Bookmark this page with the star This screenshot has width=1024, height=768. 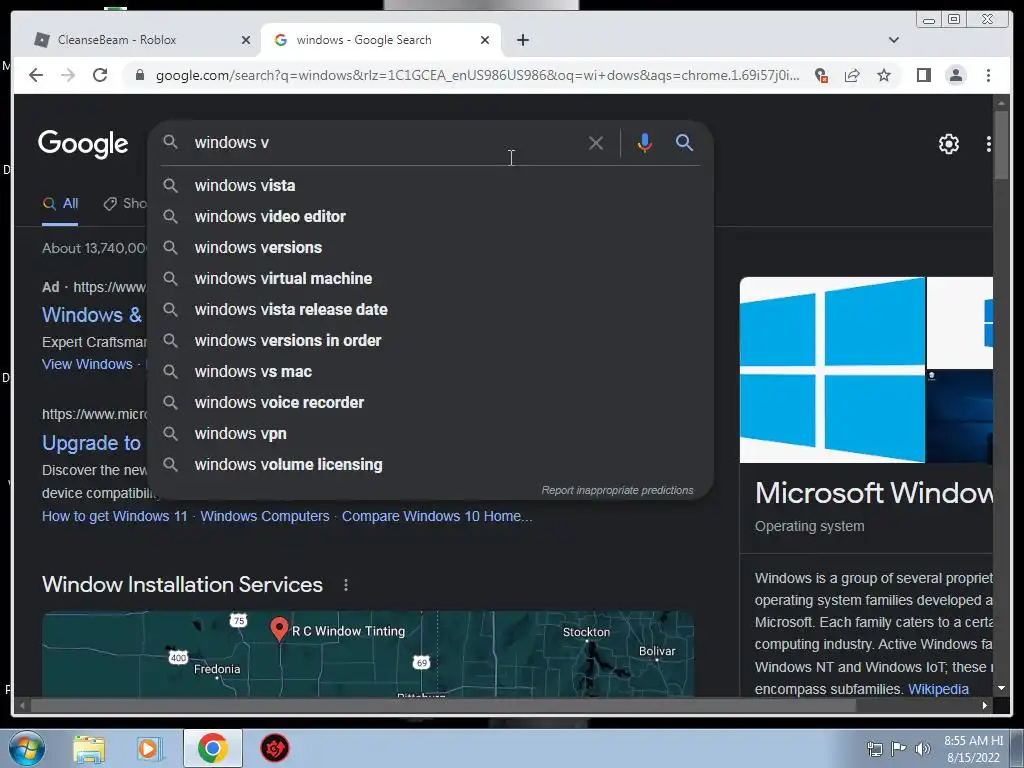click(884, 75)
